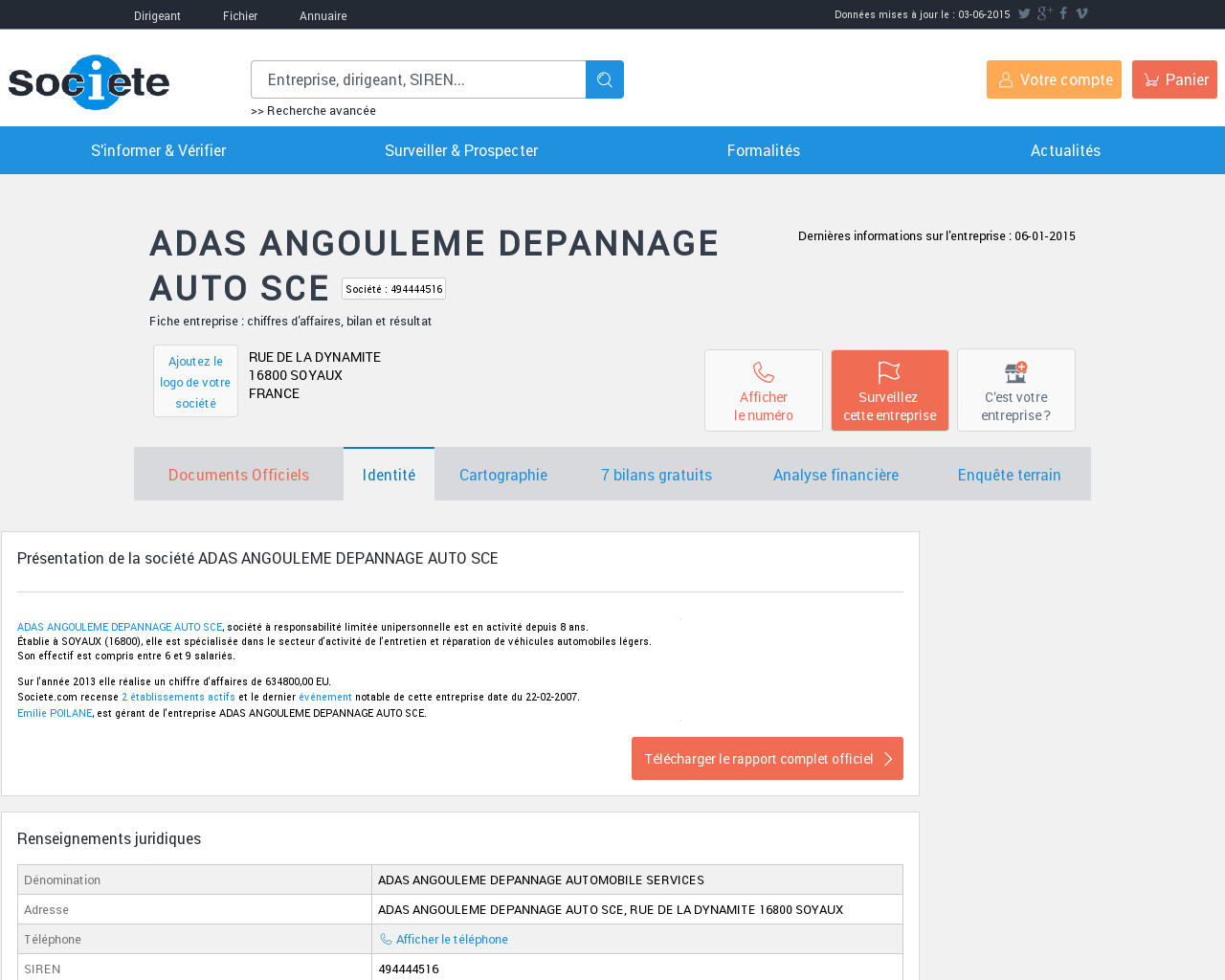Click the SIREN value 494444516 in table
This screenshot has height=980, width=1225.
point(409,969)
